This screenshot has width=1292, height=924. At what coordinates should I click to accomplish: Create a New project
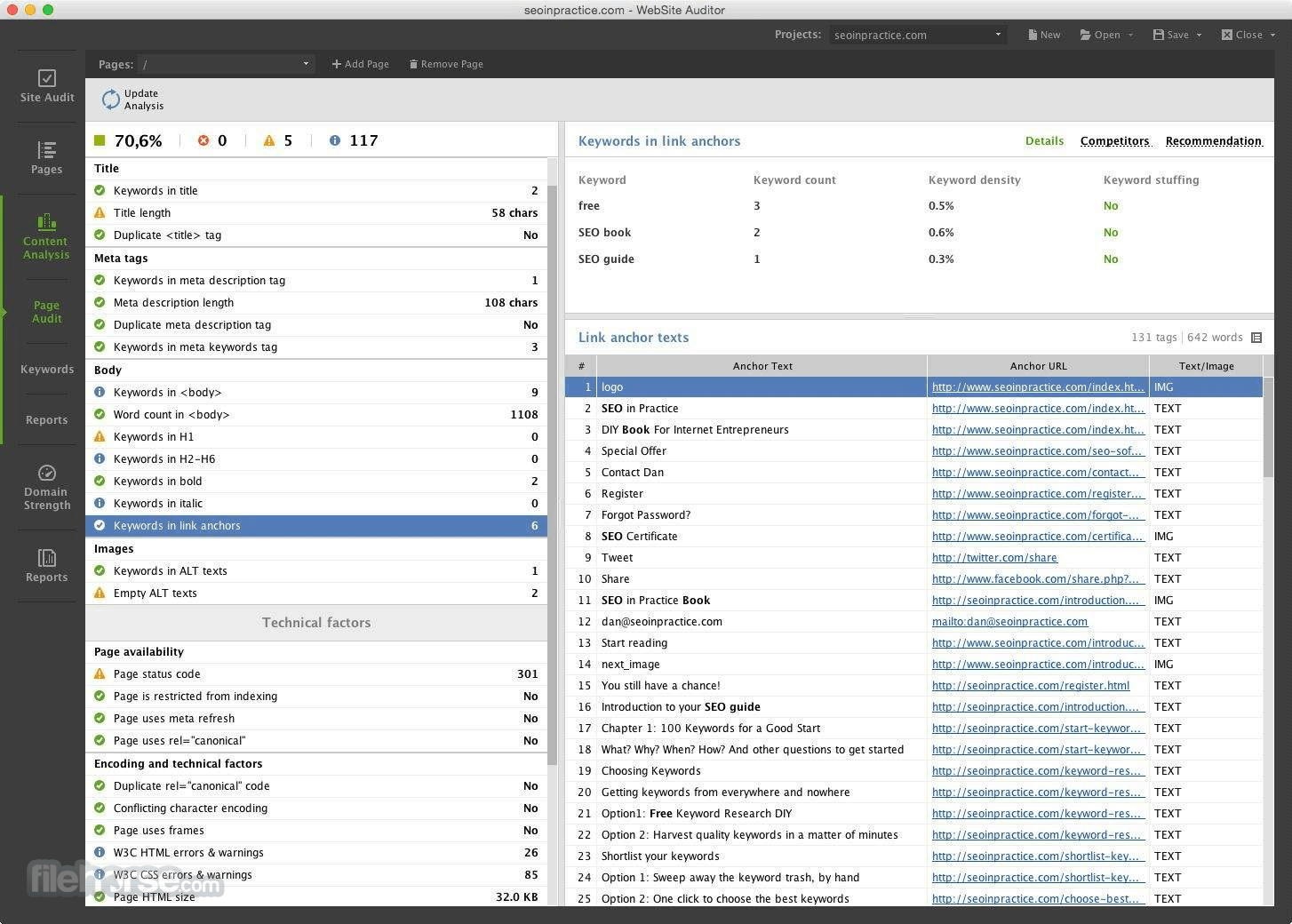click(1044, 35)
